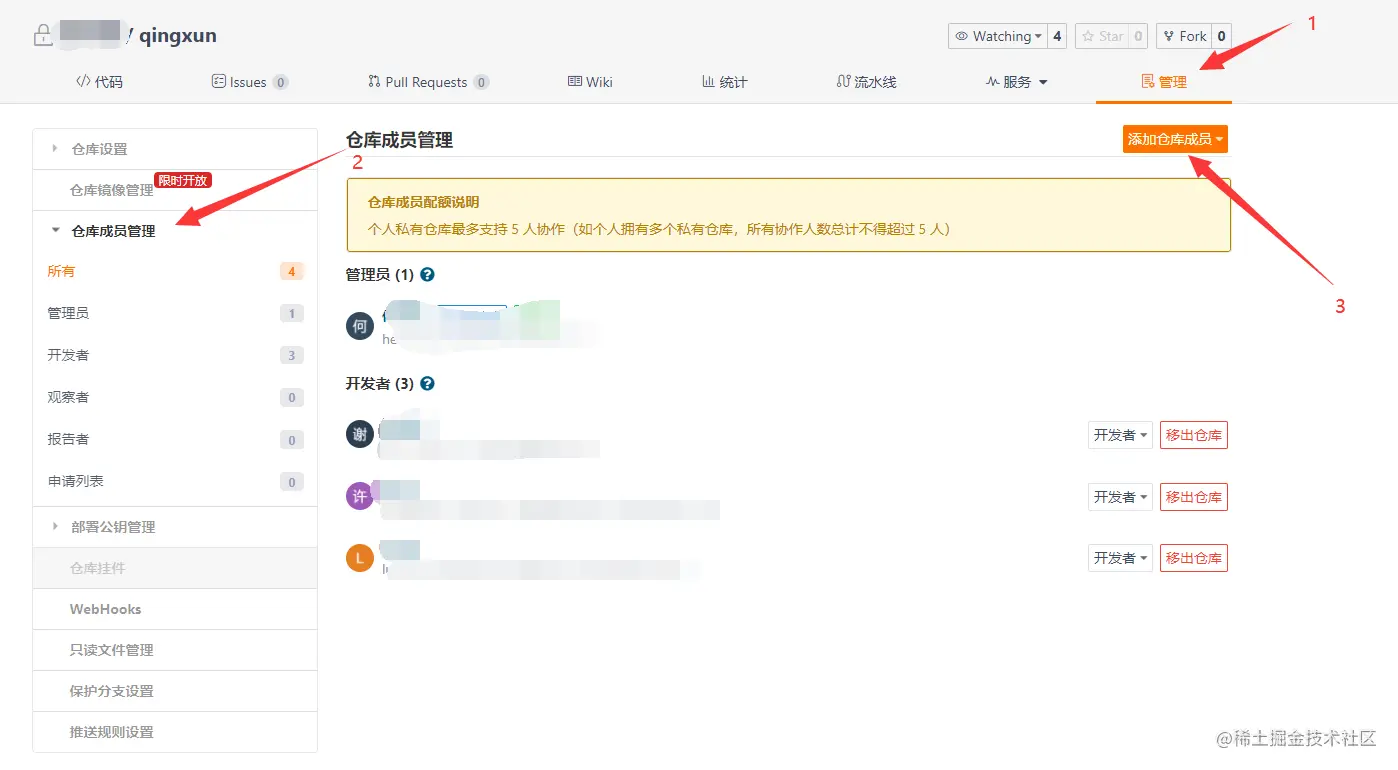Screen dimensions: 1398x770
Task: Click the lock icon beside repository name
Action: pyautogui.click(x=43, y=37)
